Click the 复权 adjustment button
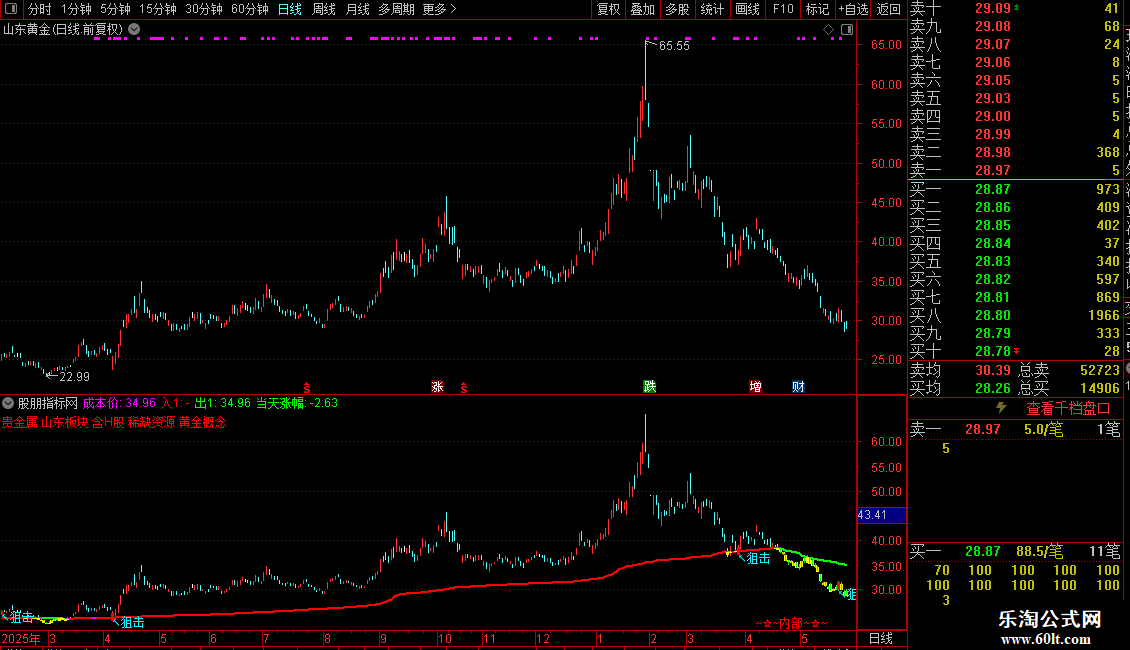Image resolution: width=1130 pixels, height=650 pixels. click(x=608, y=9)
